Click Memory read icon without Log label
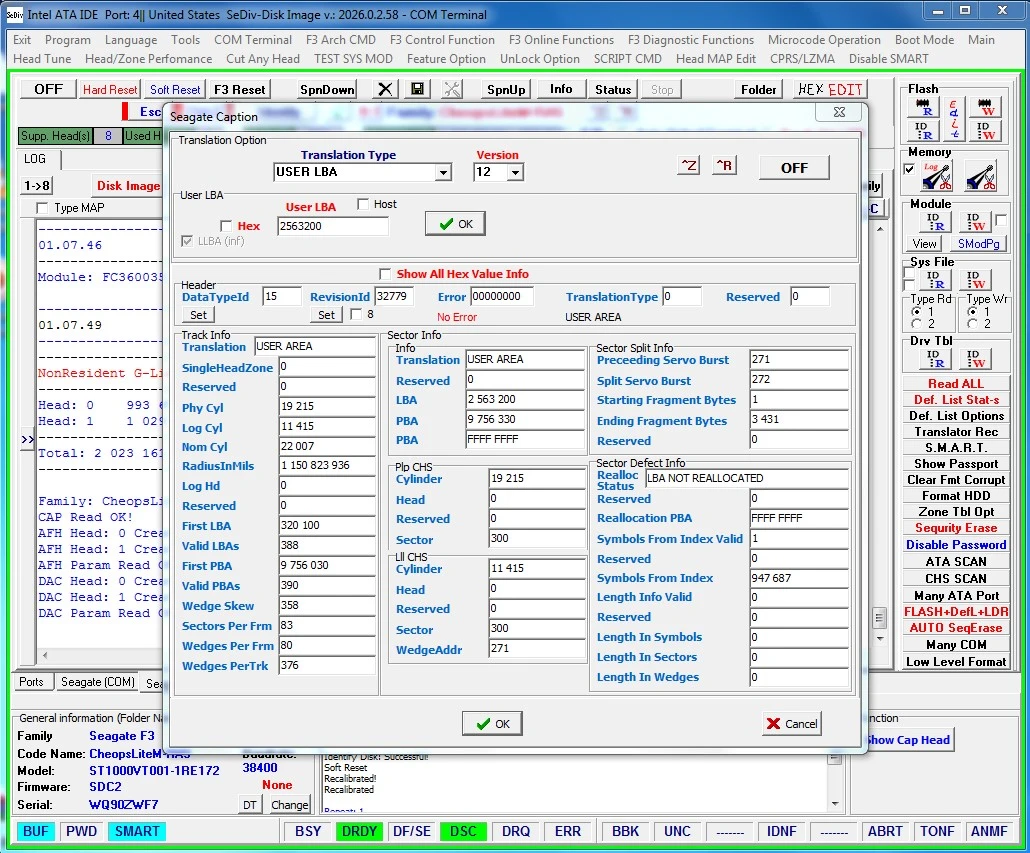 click(981, 176)
